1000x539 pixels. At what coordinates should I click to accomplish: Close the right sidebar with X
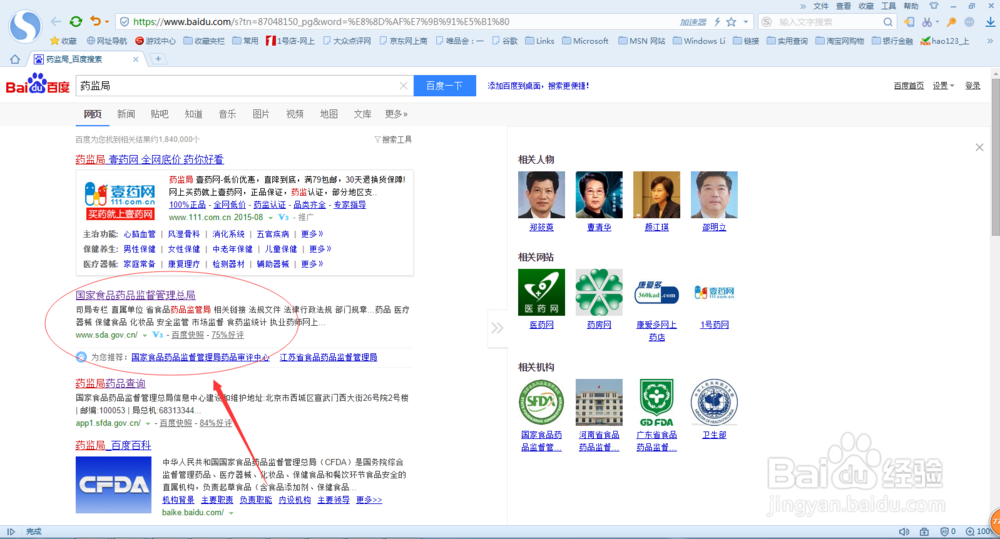980,147
